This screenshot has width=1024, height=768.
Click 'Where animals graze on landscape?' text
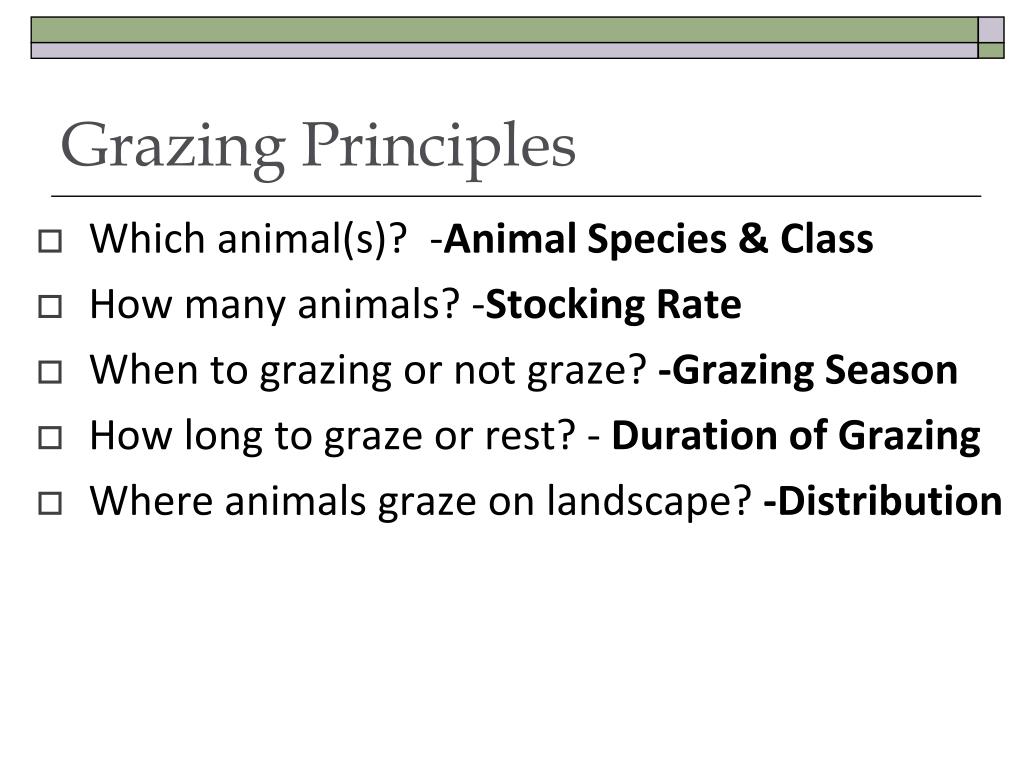[421, 502]
